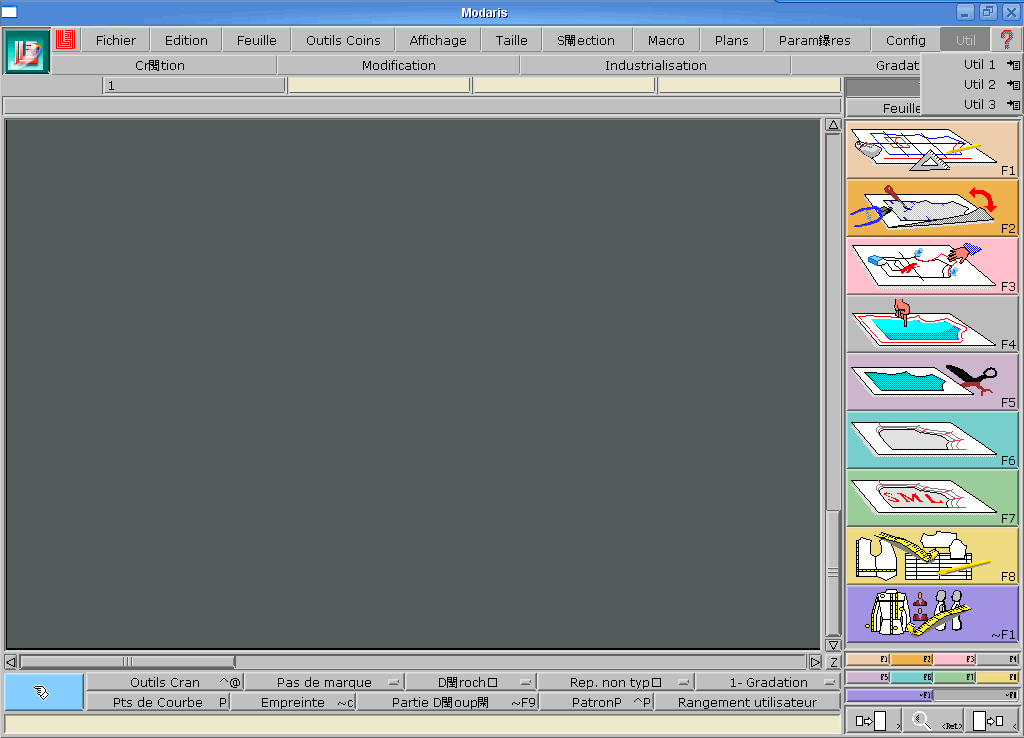Pin the Util 2 submenu icon
The width and height of the screenshot is (1024, 738).
[1013, 84]
